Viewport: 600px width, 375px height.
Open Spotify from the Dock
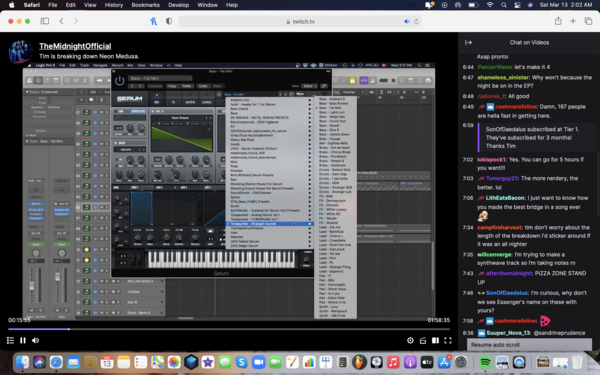(x=485, y=362)
